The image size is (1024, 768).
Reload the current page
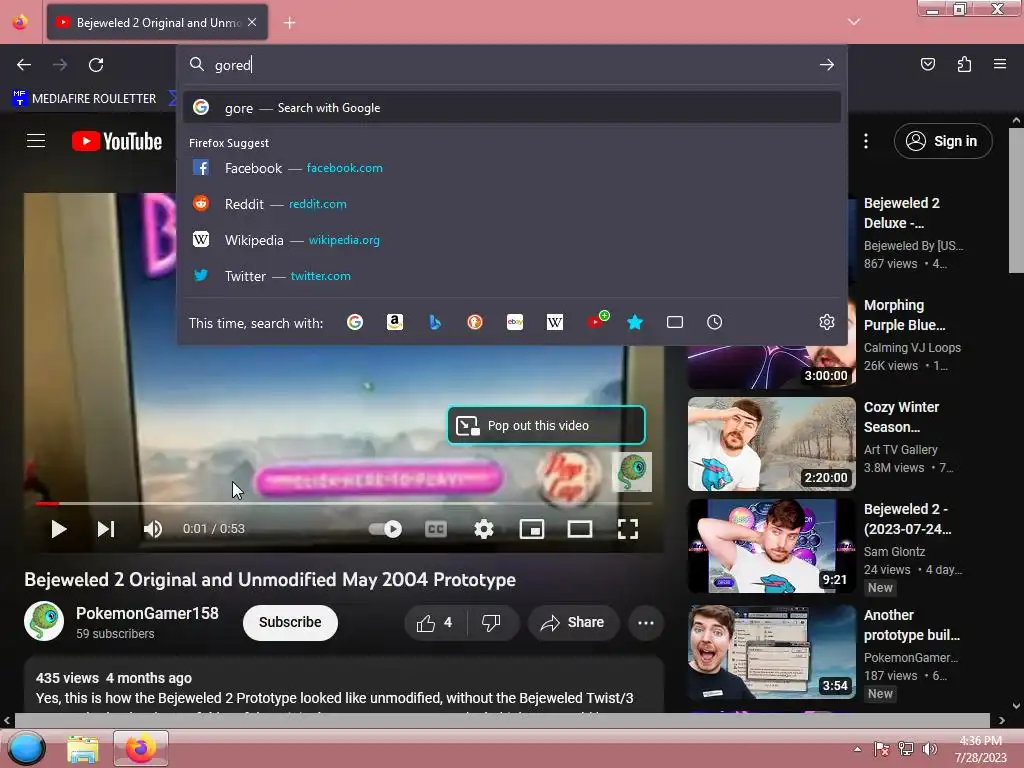pyautogui.click(x=96, y=65)
